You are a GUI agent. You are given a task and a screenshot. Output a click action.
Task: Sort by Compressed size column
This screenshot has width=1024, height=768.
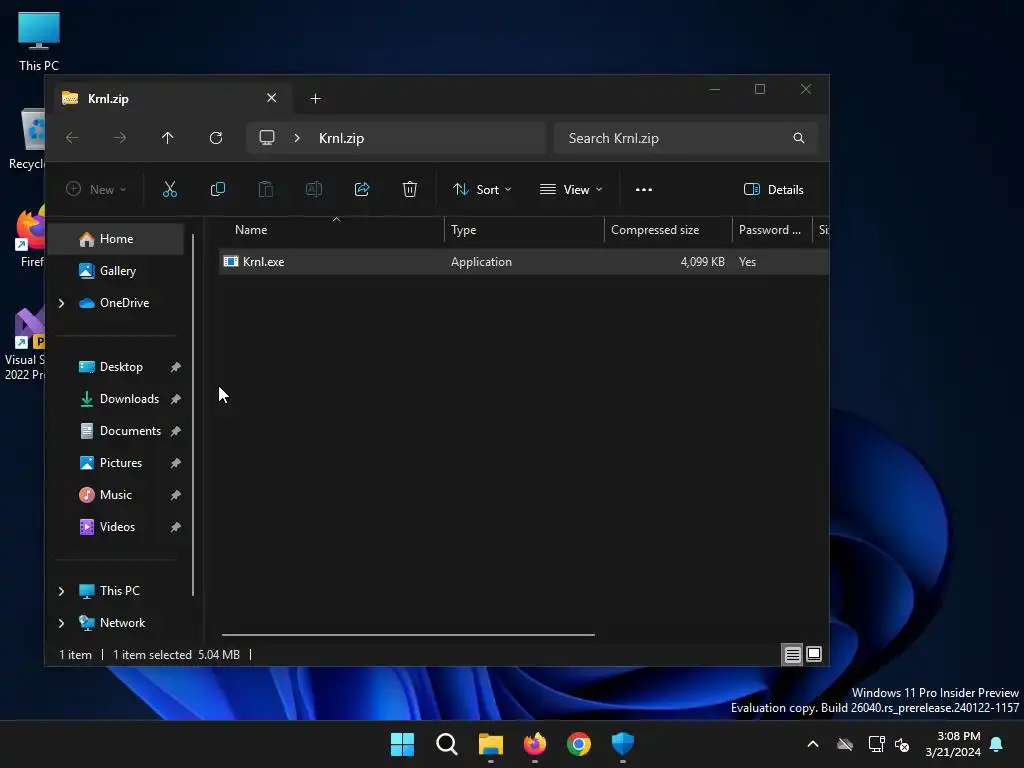(668, 230)
